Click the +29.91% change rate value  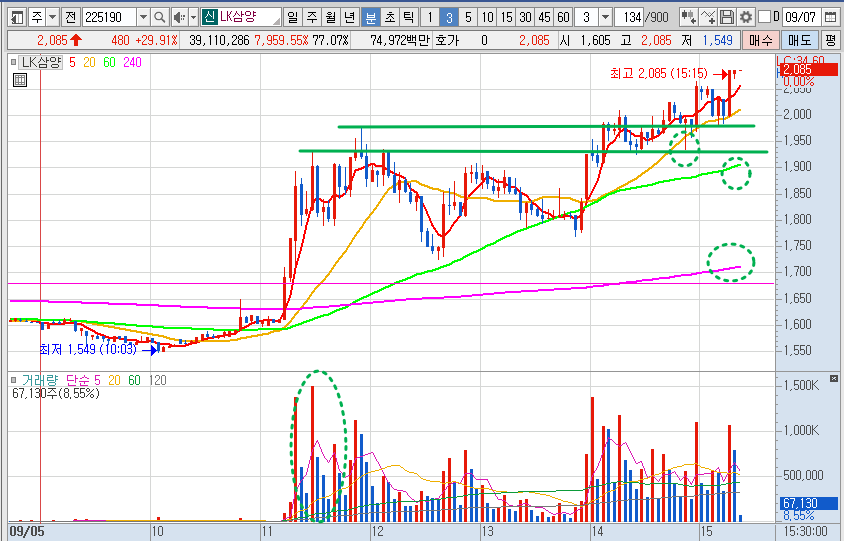(x=156, y=40)
